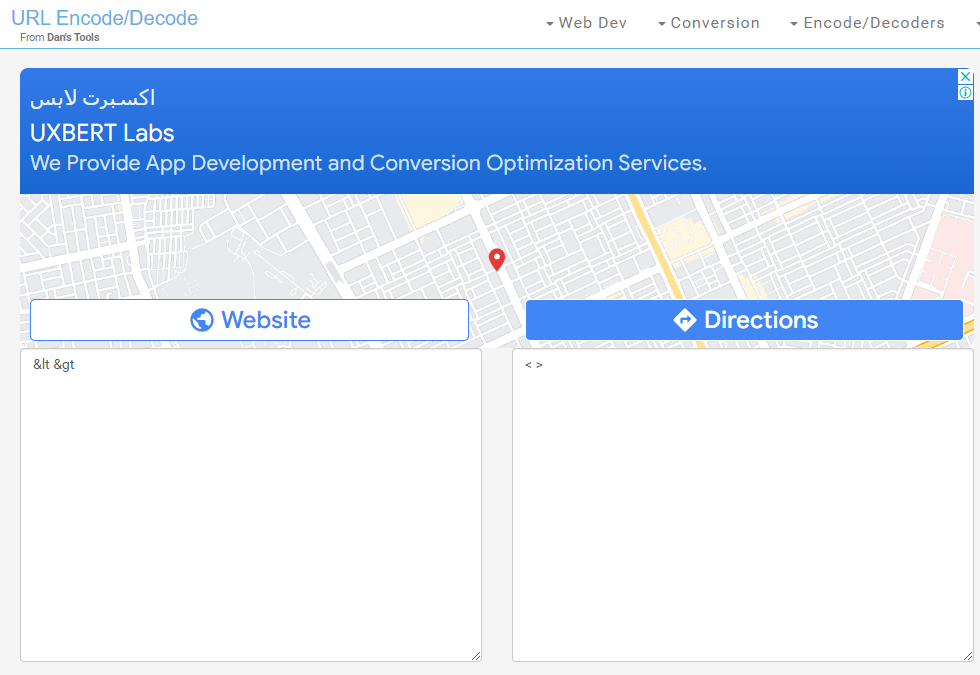The height and width of the screenshot is (675, 980).
Task: Click the right textarea resize handle
Action: pos(968,656)
